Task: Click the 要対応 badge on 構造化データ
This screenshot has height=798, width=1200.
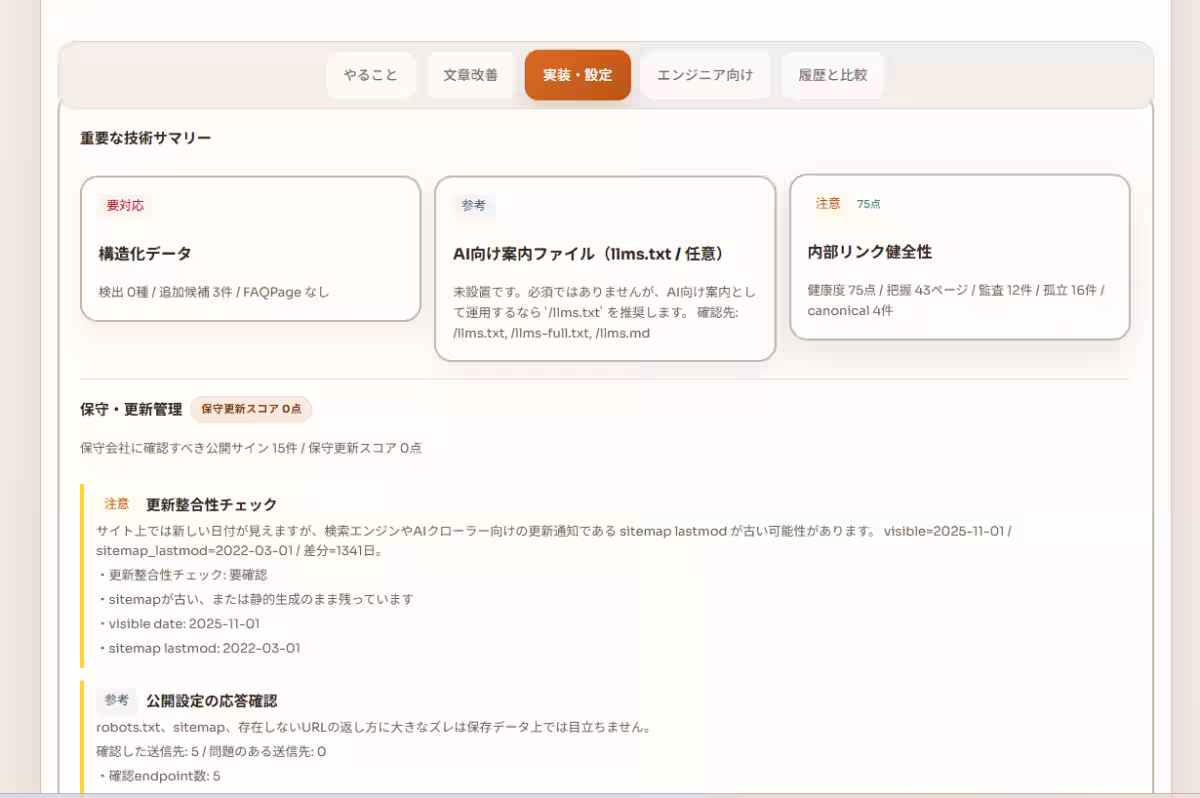Action: (125, 206)
